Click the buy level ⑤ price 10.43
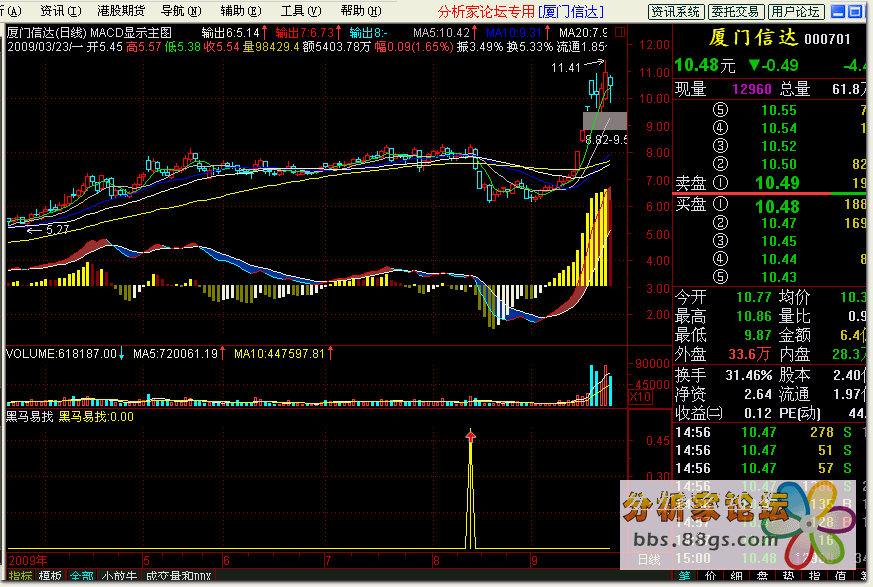 click(779, 277)
